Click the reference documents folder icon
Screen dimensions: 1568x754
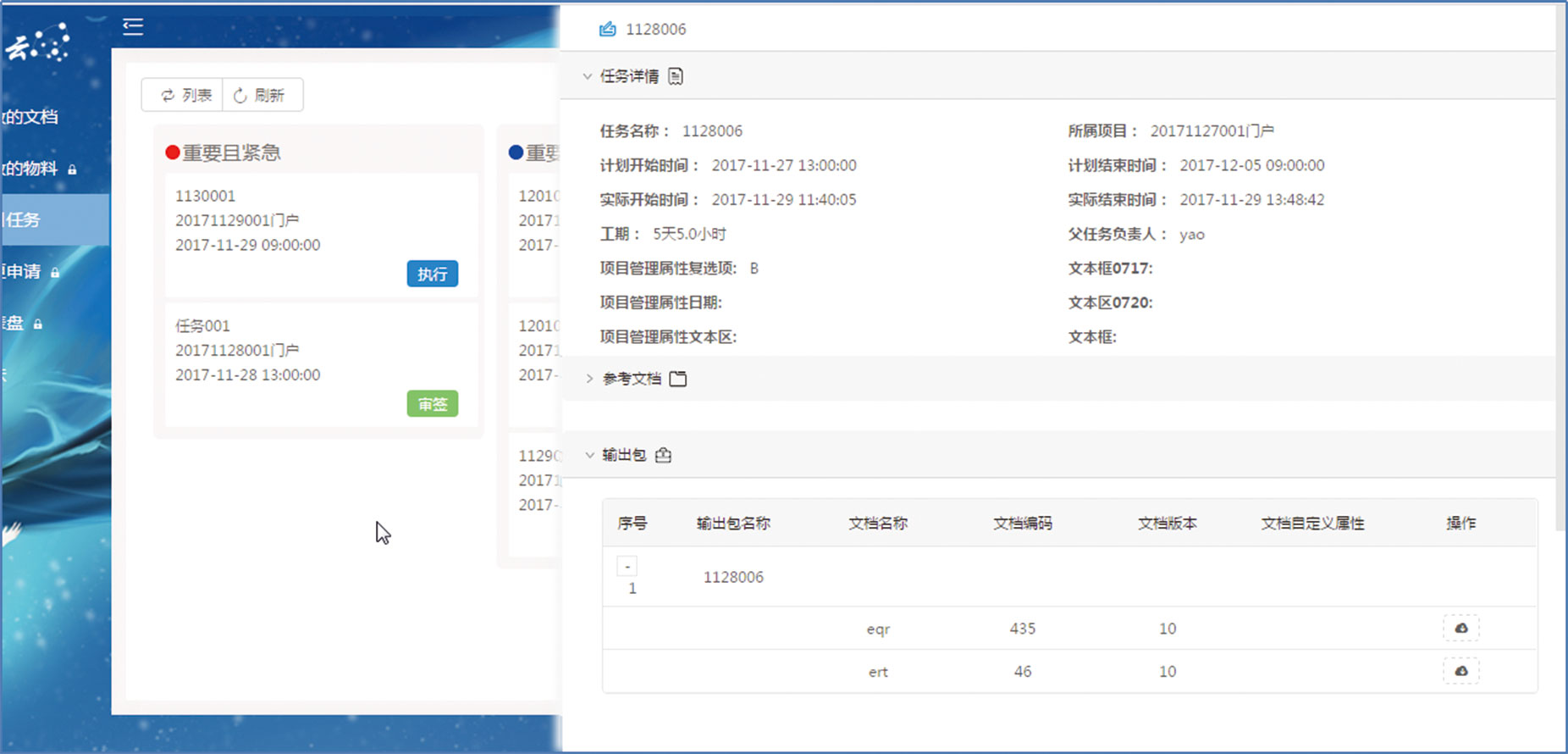678,379
